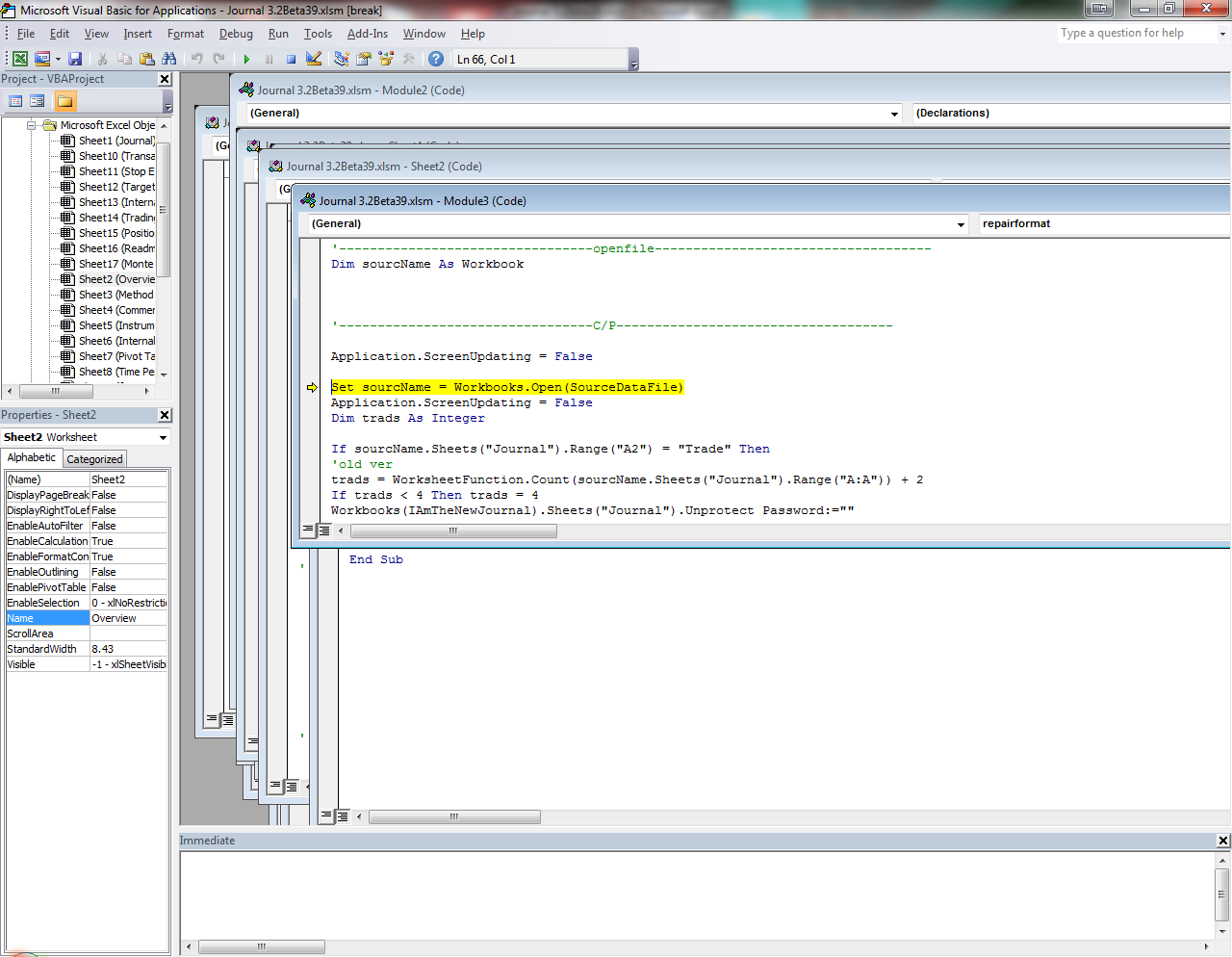Open Module3 (General) object dropdown
The image size is (1232, 957).
pos(961,224)
